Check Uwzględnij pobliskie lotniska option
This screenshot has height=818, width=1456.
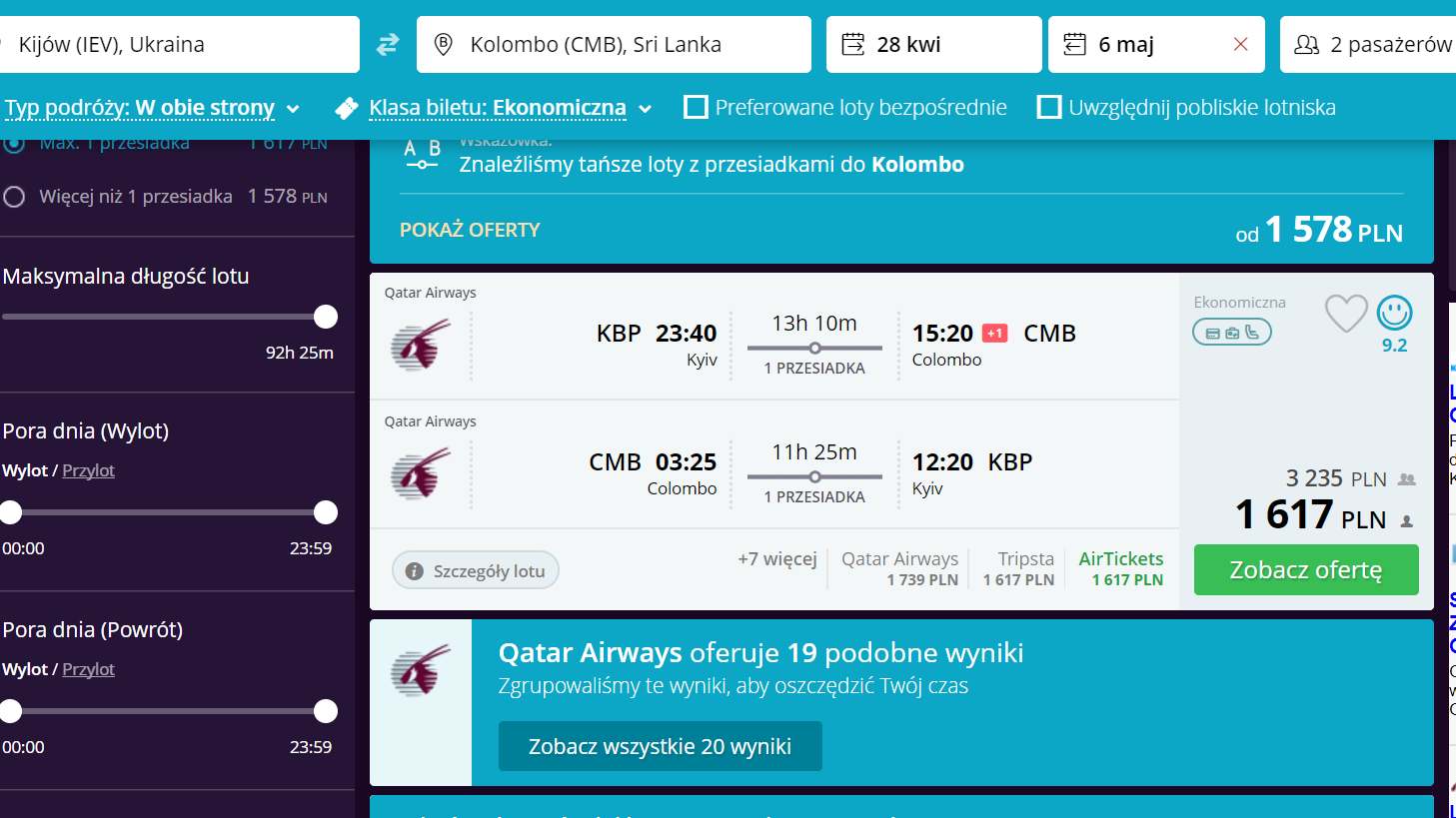[x=1049, y=107]
